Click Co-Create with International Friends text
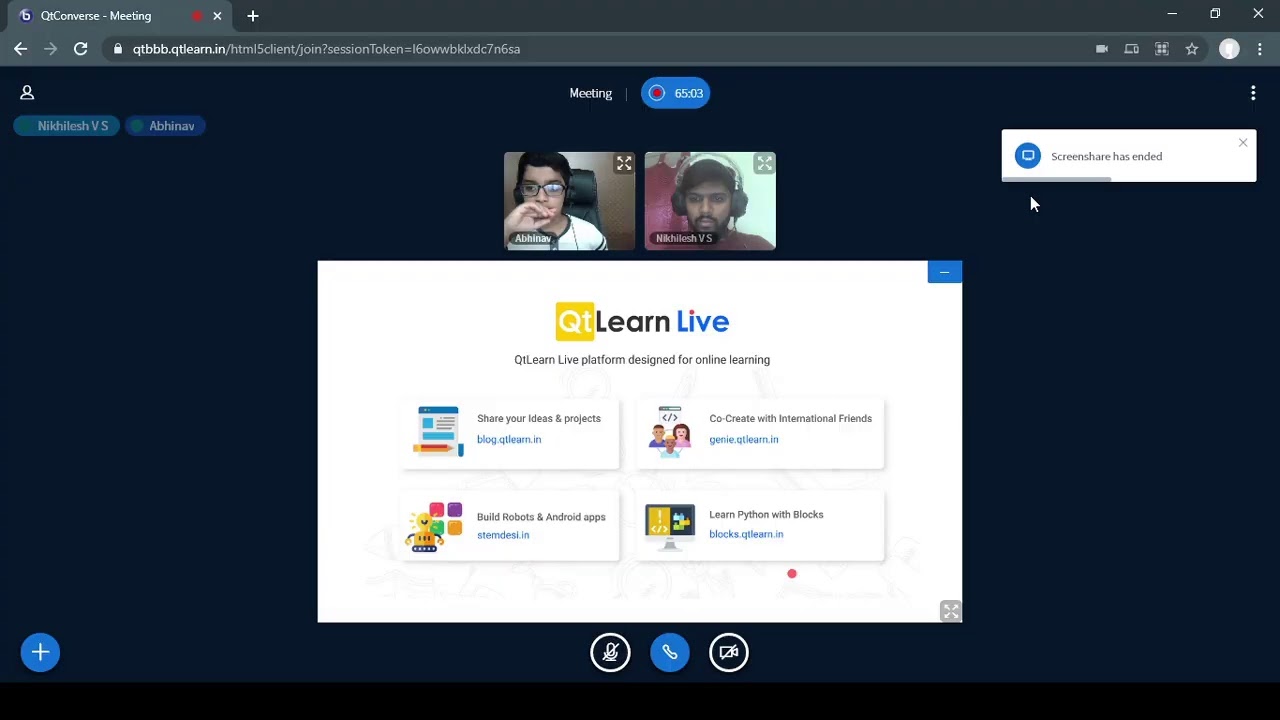The width and height of the screenshot is (1280, 720). tap(791, 419)
